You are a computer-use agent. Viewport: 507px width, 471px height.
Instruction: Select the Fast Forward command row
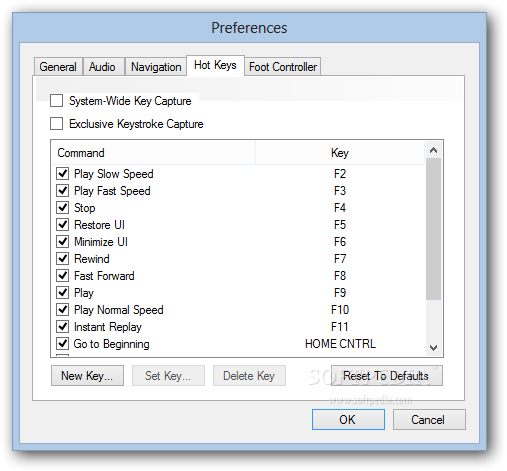239,276
